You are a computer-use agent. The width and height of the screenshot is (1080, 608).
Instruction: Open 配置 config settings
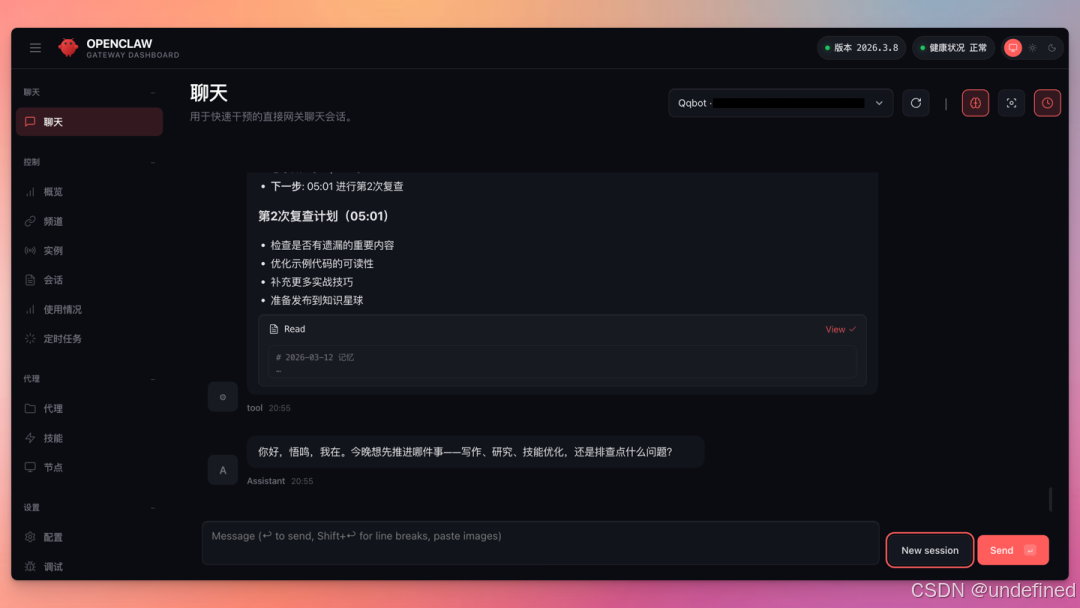pyautogui.click(x=90, y=537)
